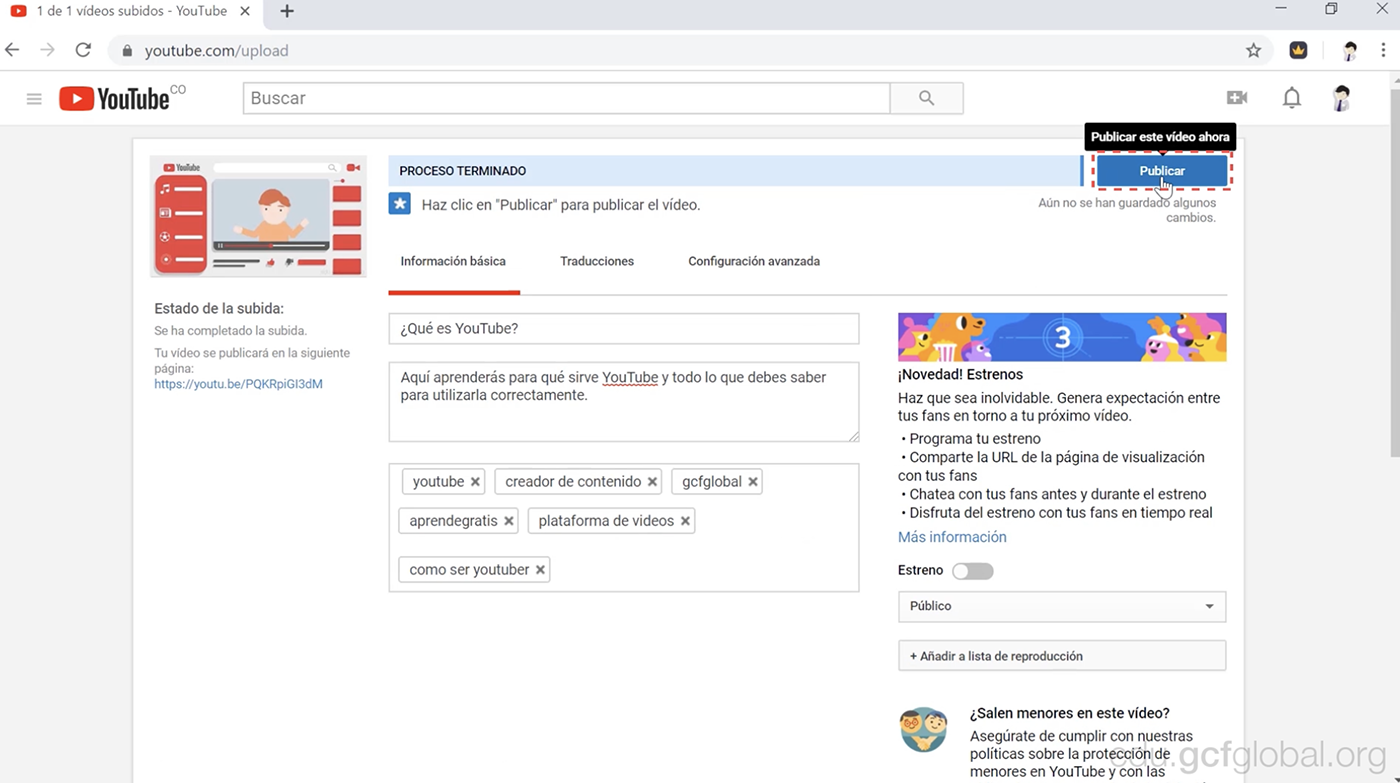Viewport: 1400px width, 783px height.
Task: Open the youtu.be/PQKRpiGI3dM video link
Action: coord(238,384)
